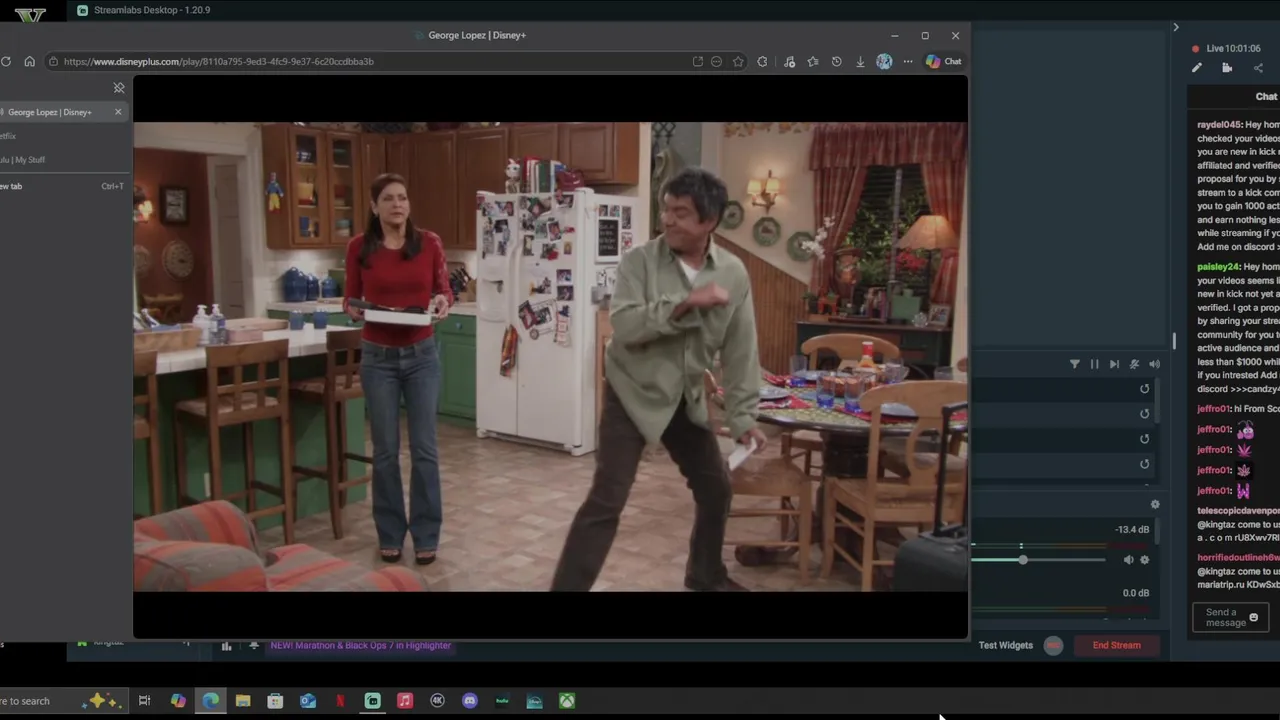The width and height of the screenshot is (1280, 720).
Task: Pause replay buffer icon in Streamlabs
Action: (x=1094, y=364)
